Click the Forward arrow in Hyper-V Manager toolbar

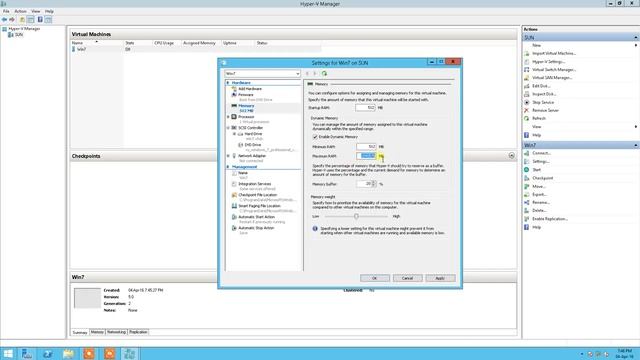(12, 20)
